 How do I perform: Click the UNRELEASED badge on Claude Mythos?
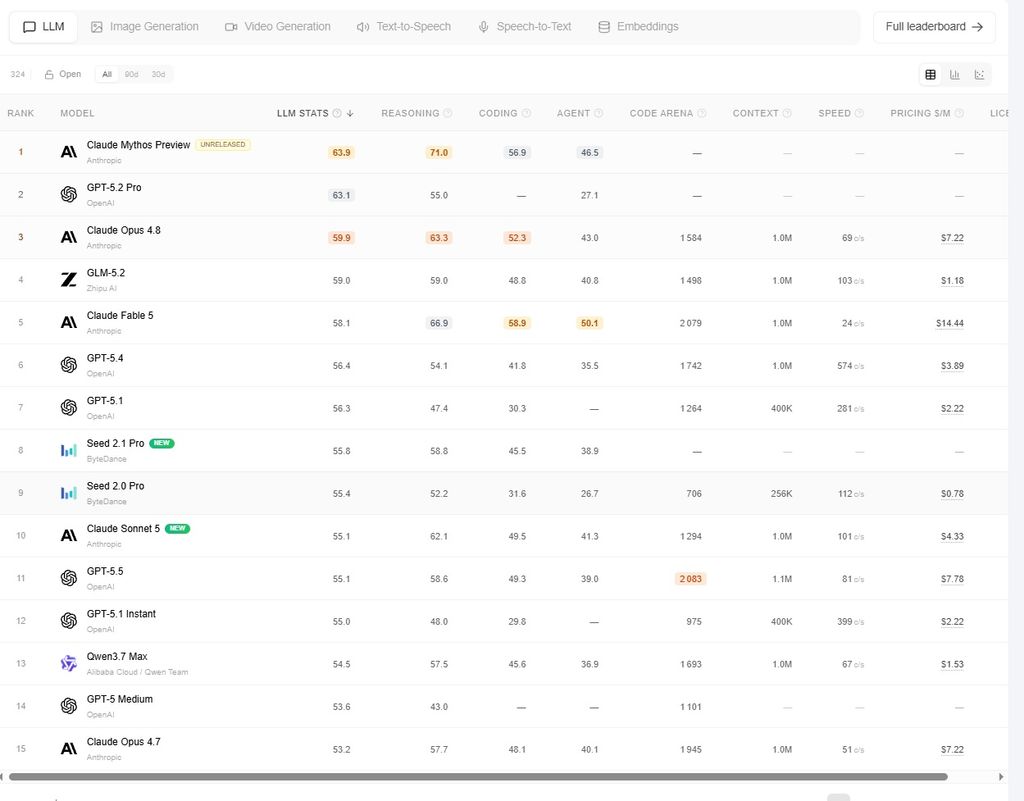click(223, 145)
